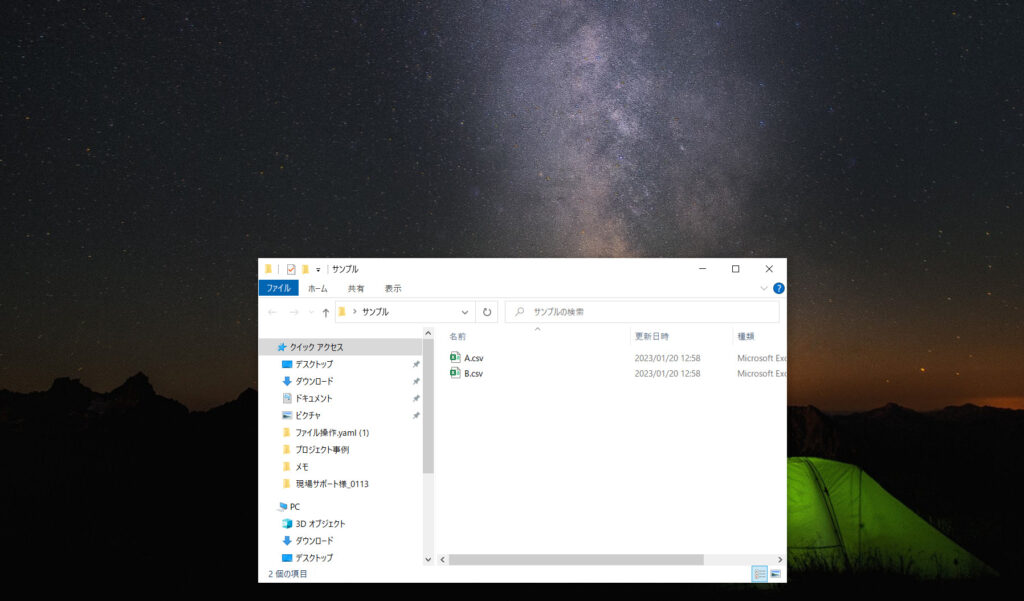Open the 表示 ribbon tab

click(393, 288)
